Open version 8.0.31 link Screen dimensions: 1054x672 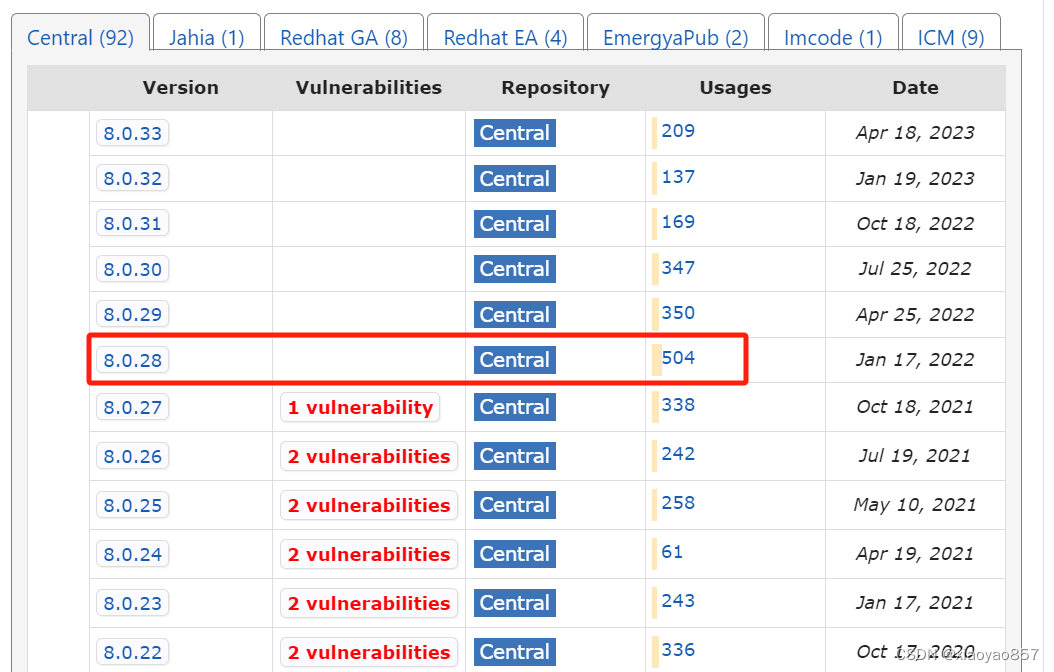coord(132,223)
